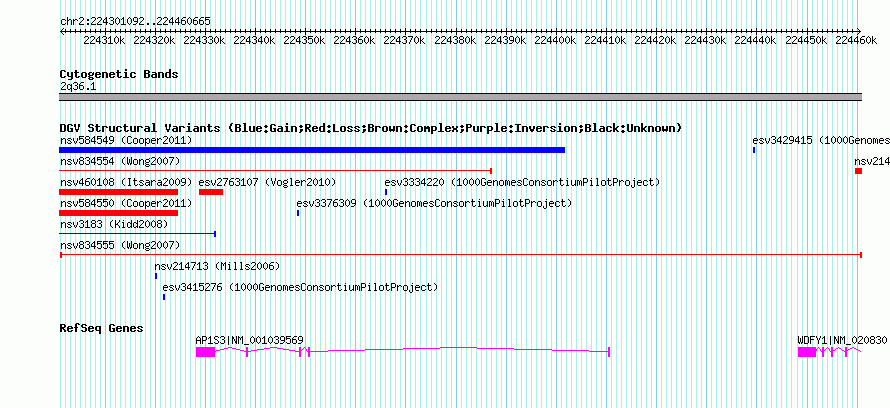
Task: Select the nsv3183 (Kidd2008) label
Action: click(114, 225)
